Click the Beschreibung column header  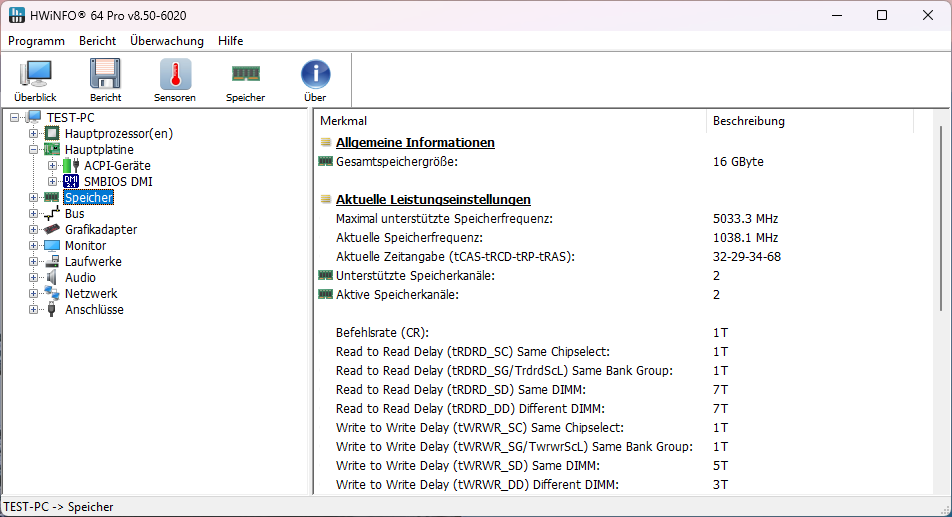pos(810,121)
